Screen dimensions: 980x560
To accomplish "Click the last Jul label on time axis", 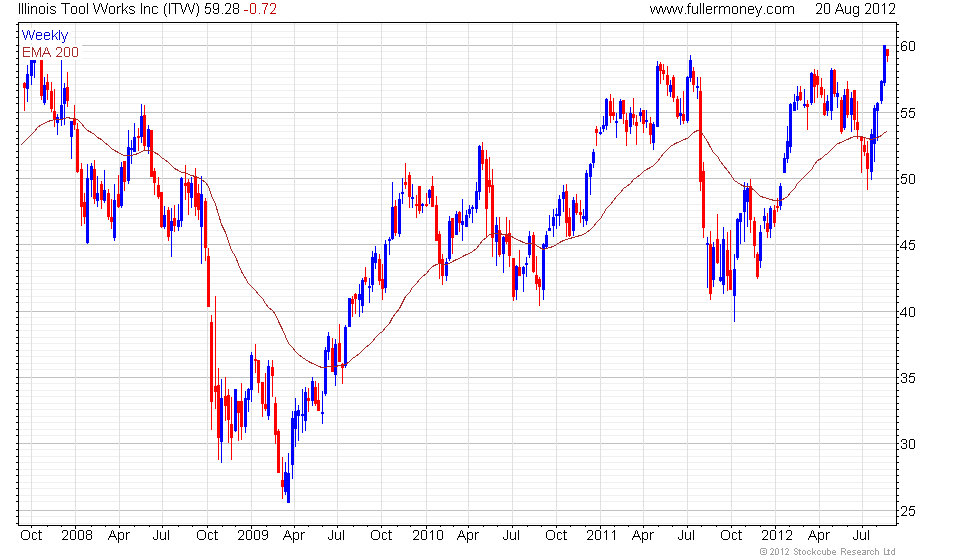I will coord(862,536).
